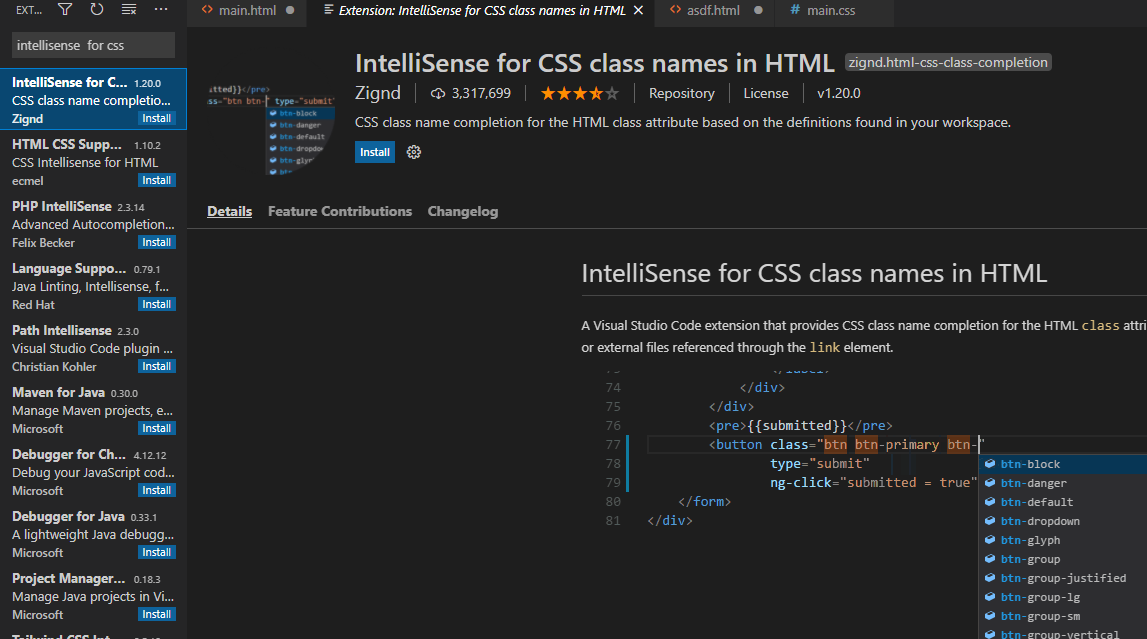Screen dimensions: 1147x639
Task: Click the download count 3,317,699
Action: [x=481, y=94]
